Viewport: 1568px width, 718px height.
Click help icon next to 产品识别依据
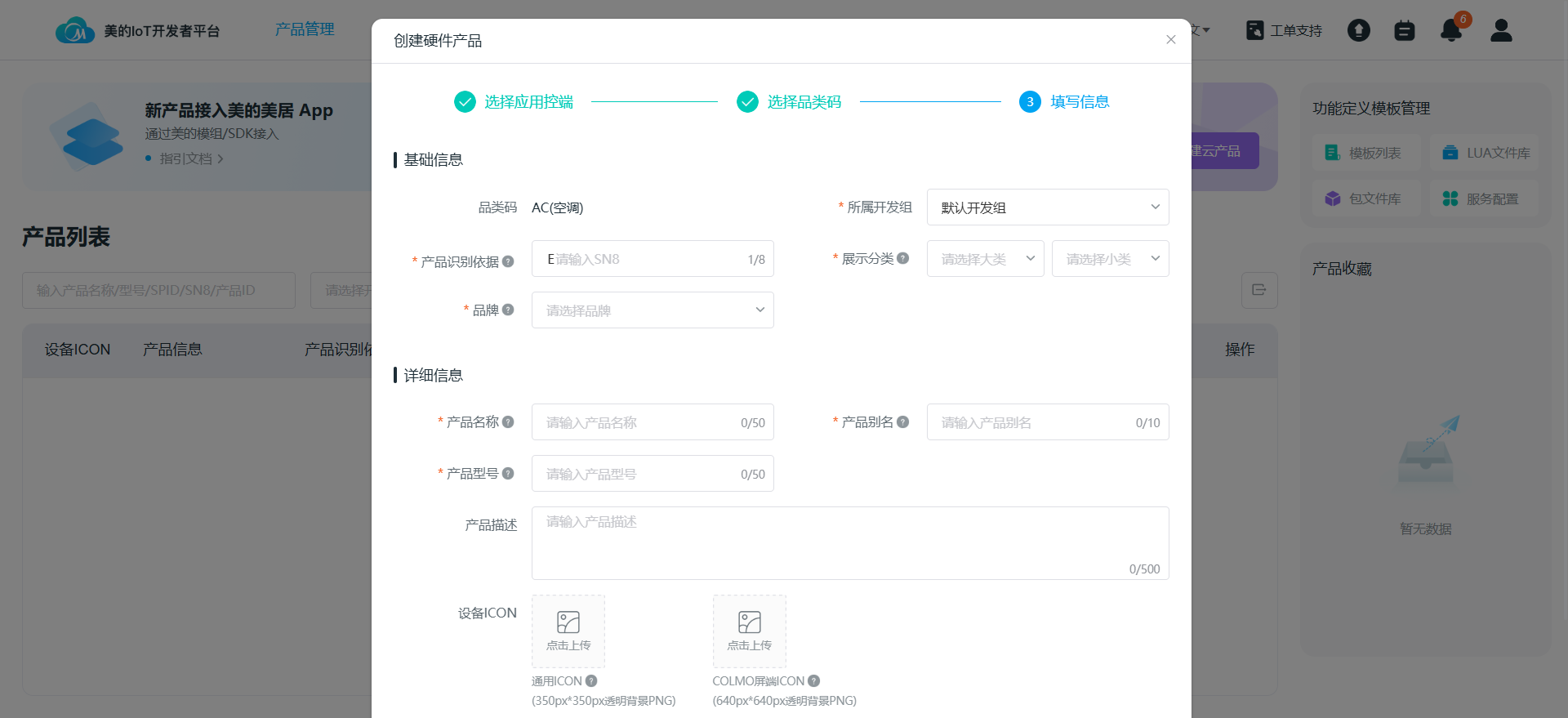coord(508,261)
